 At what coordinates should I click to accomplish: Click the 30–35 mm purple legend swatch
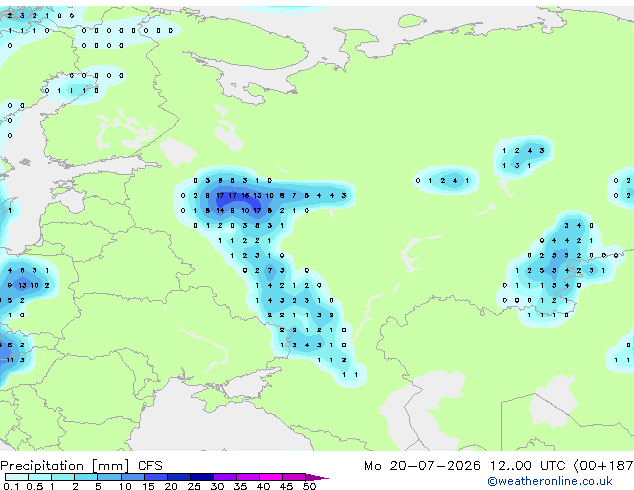pos(225,477)
